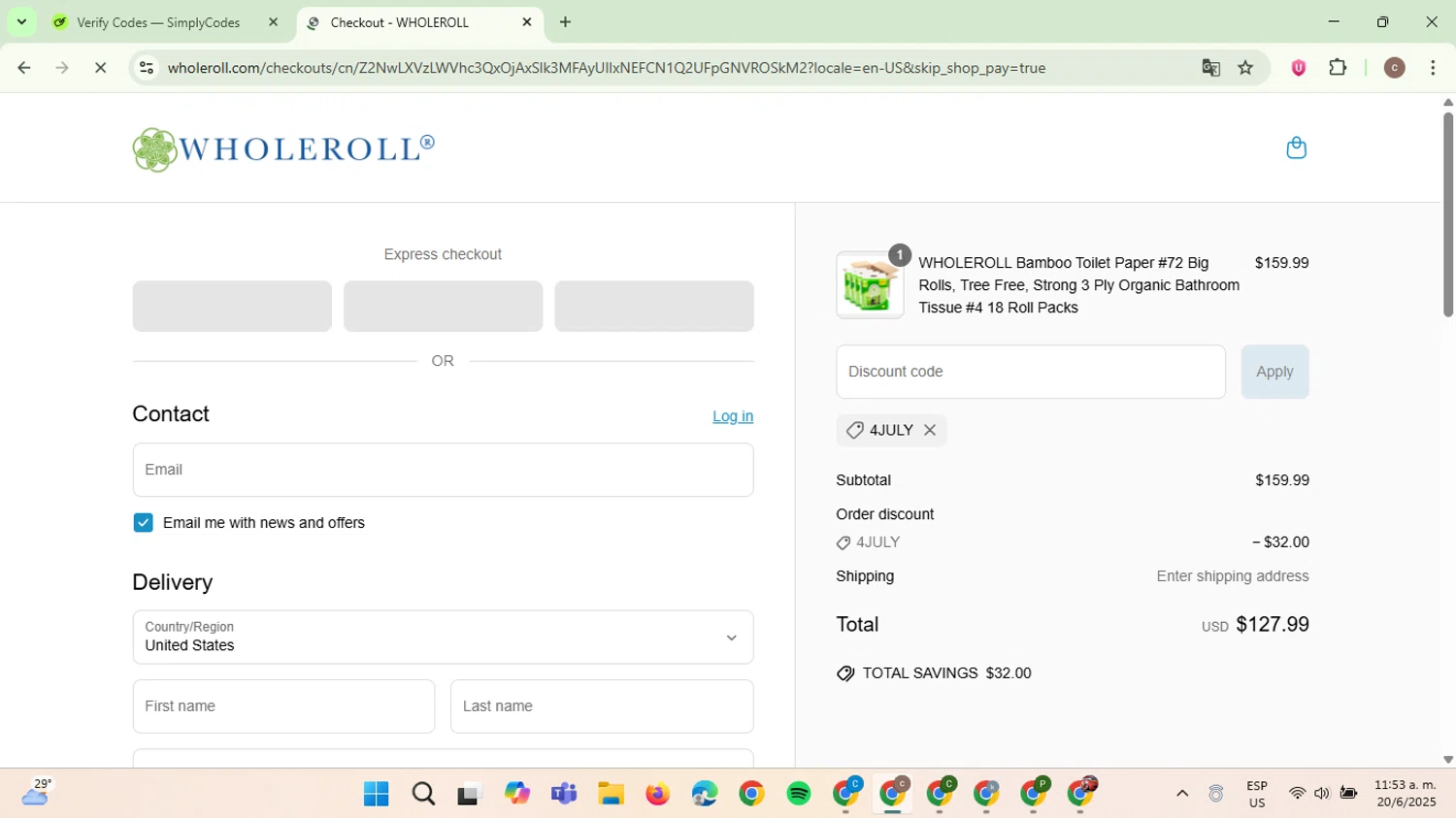1456x818 pixels.
Task: Click the TOTAL SAVINGS $32.00 text
Action: pyautogui.click(x=946, y=673)
